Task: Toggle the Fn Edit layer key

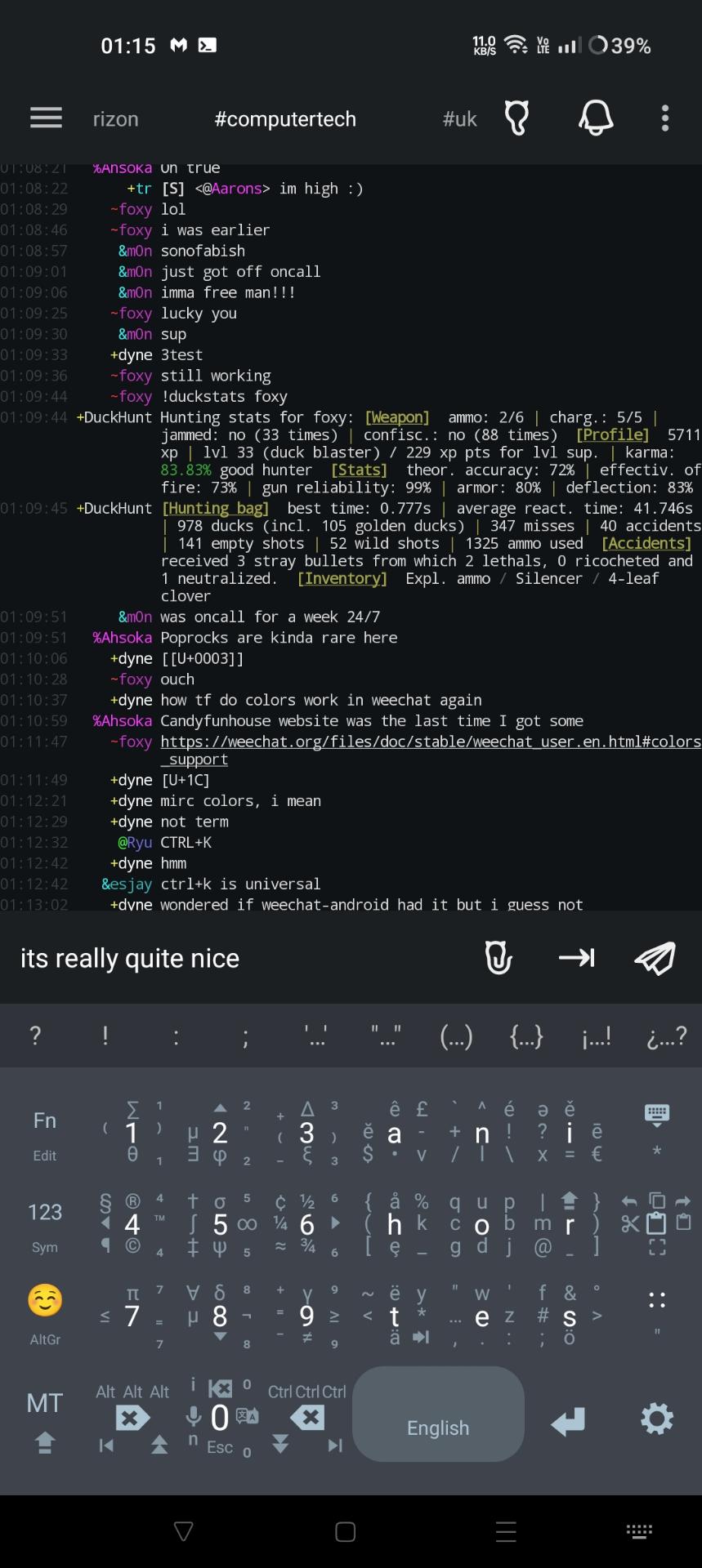Action: tap(45, 1132)
